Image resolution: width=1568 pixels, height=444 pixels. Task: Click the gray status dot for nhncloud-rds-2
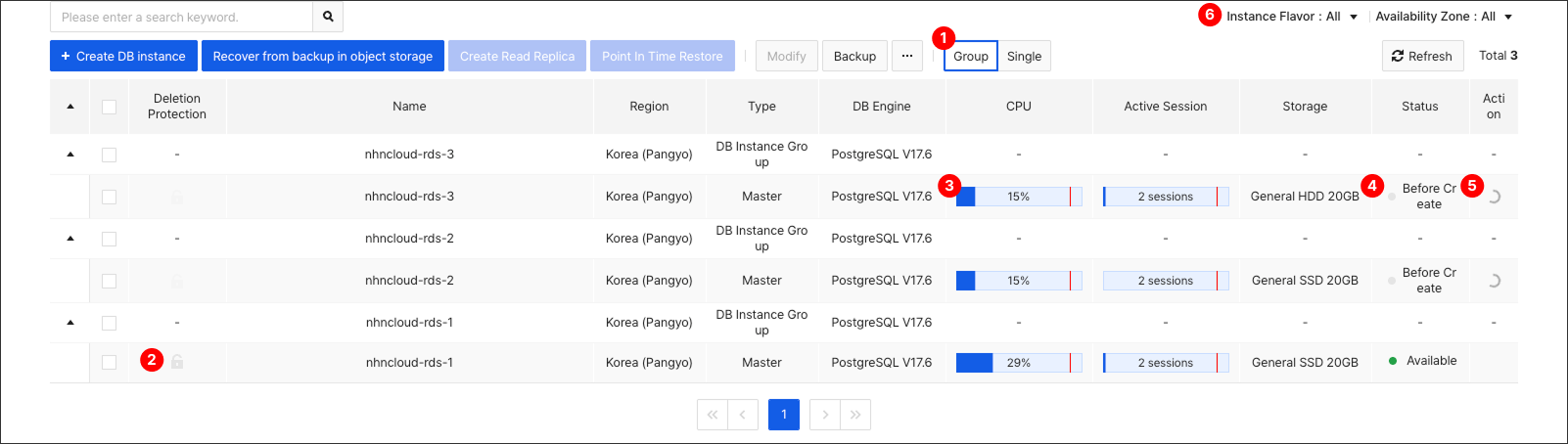(x=1392, y=281)
